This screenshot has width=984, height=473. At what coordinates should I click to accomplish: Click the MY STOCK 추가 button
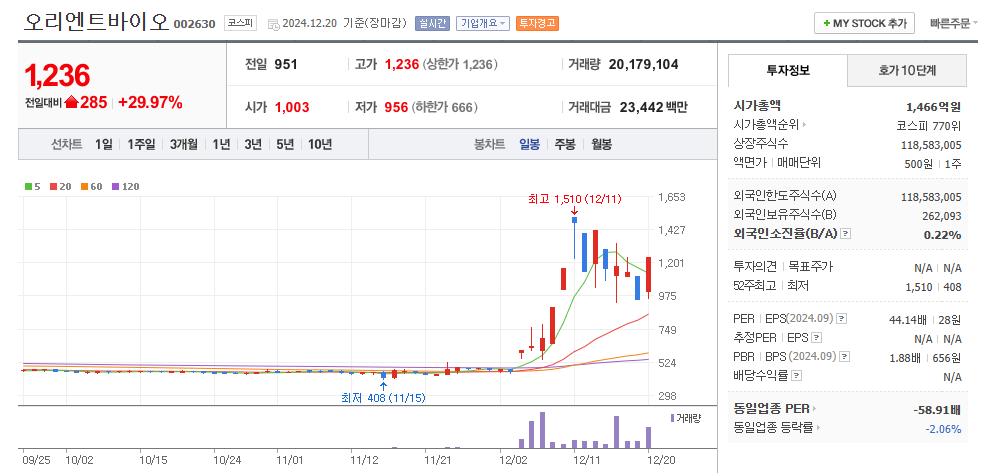point(864,23)
